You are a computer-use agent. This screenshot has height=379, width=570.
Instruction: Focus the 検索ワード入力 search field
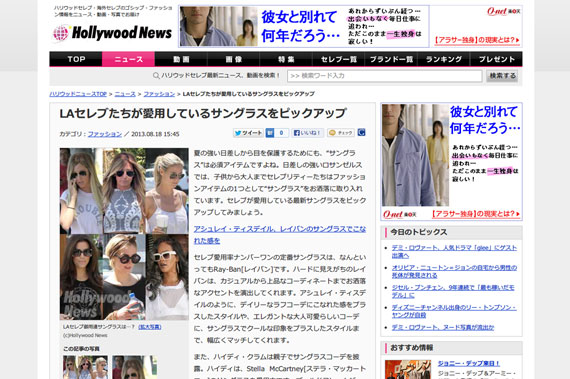click(x=385, y=76)
